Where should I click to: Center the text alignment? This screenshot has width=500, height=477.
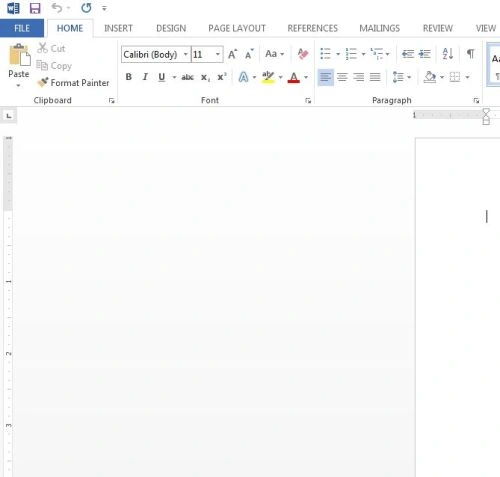click(x=342, y=77)
